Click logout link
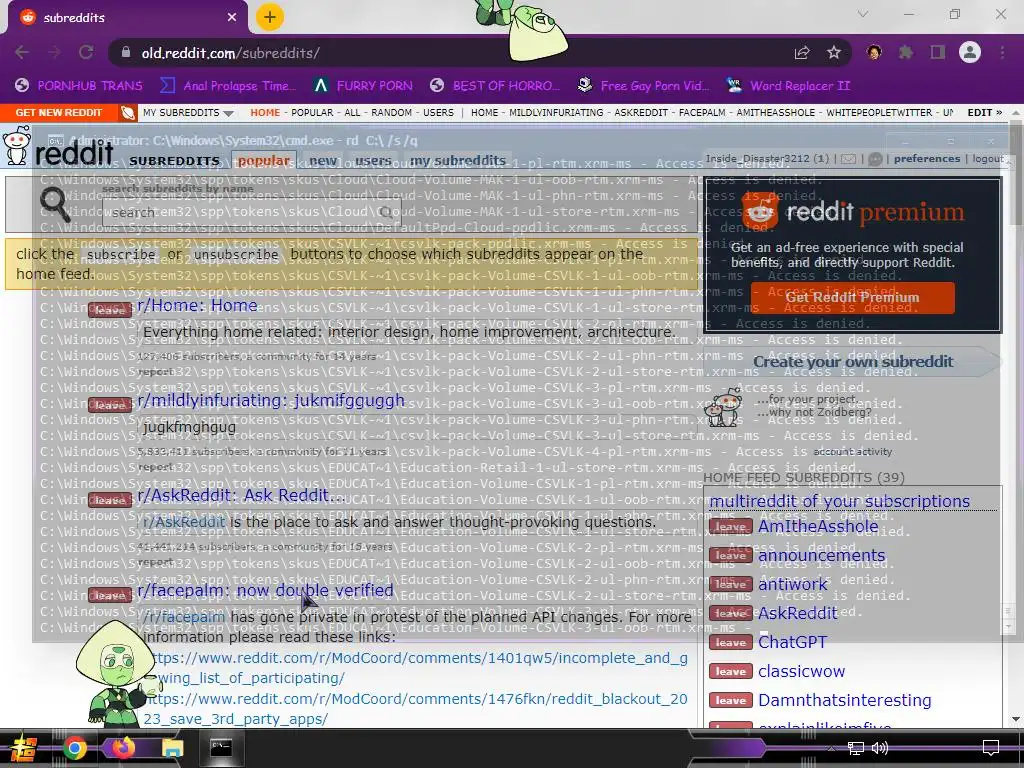 (x=987, y=159)
